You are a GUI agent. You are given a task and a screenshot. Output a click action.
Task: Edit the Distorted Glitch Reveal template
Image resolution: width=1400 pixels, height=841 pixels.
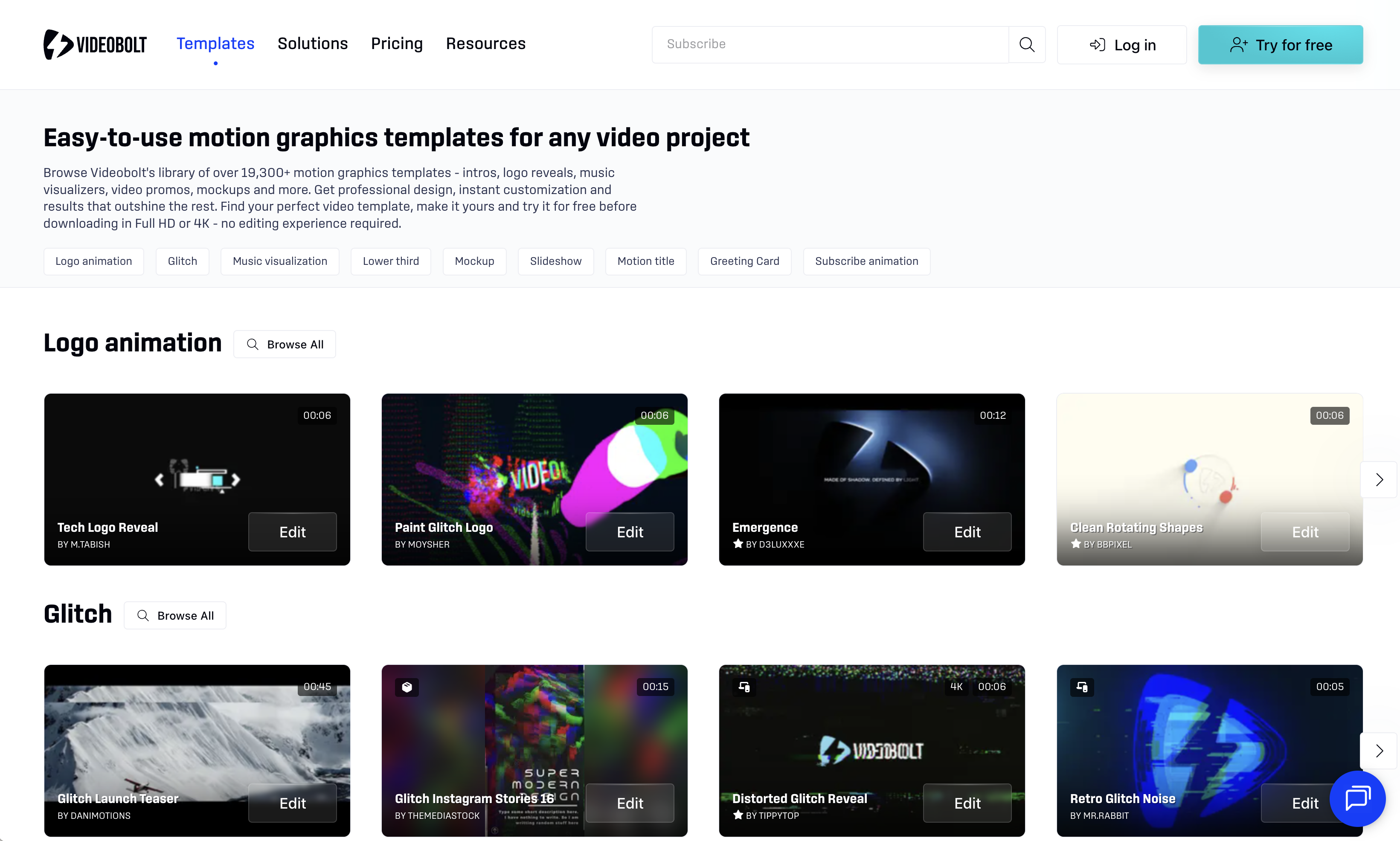click(967, 803)
